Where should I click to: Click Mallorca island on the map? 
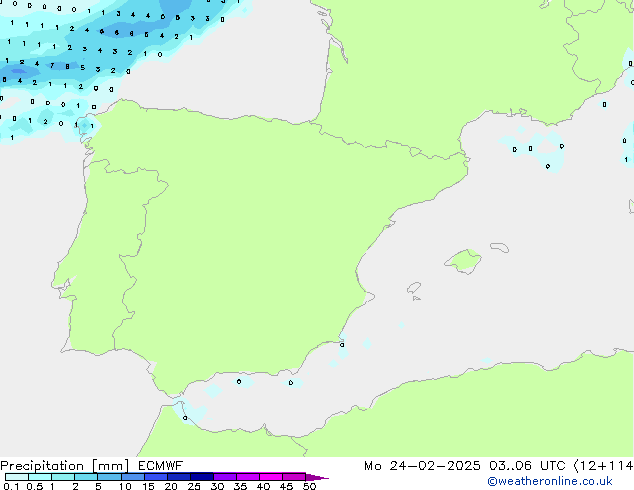(464, 261)
